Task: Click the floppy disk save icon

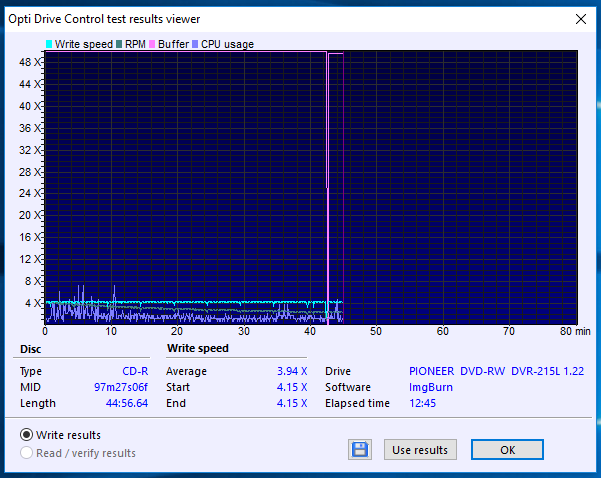Action: (x=360, y=449)
